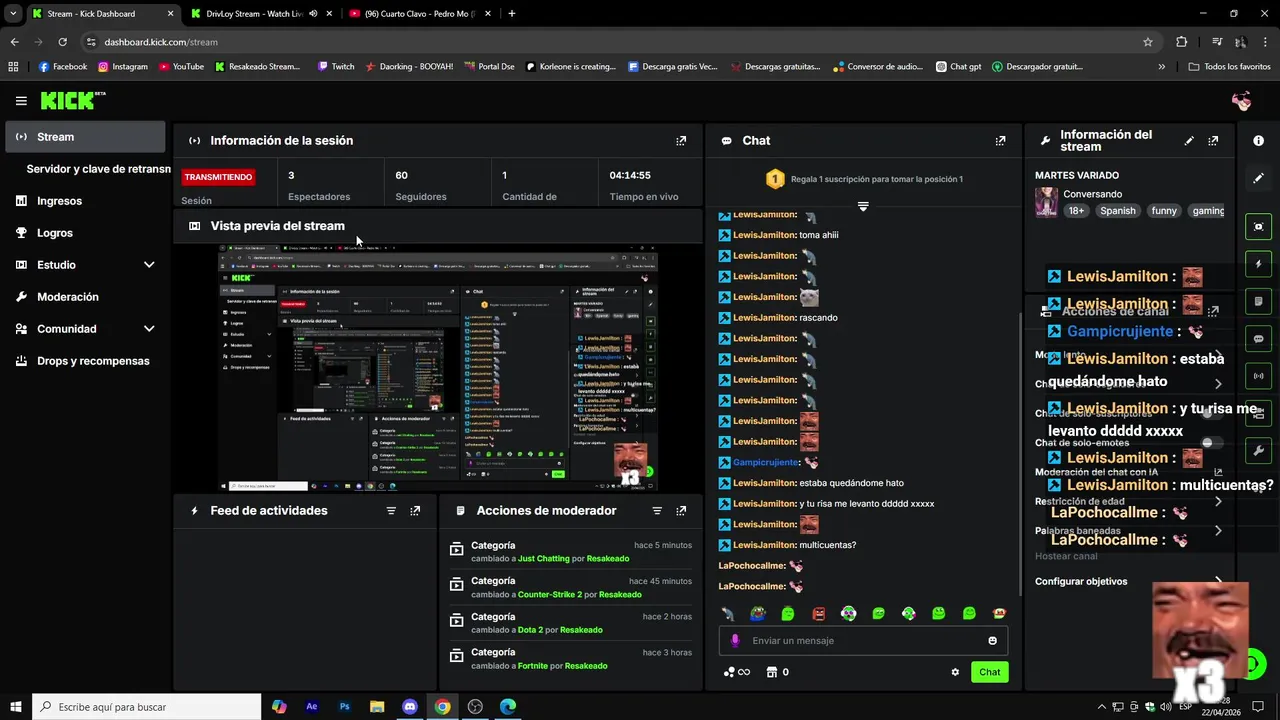Bookmark this page with the star icon

(1148, 42)
